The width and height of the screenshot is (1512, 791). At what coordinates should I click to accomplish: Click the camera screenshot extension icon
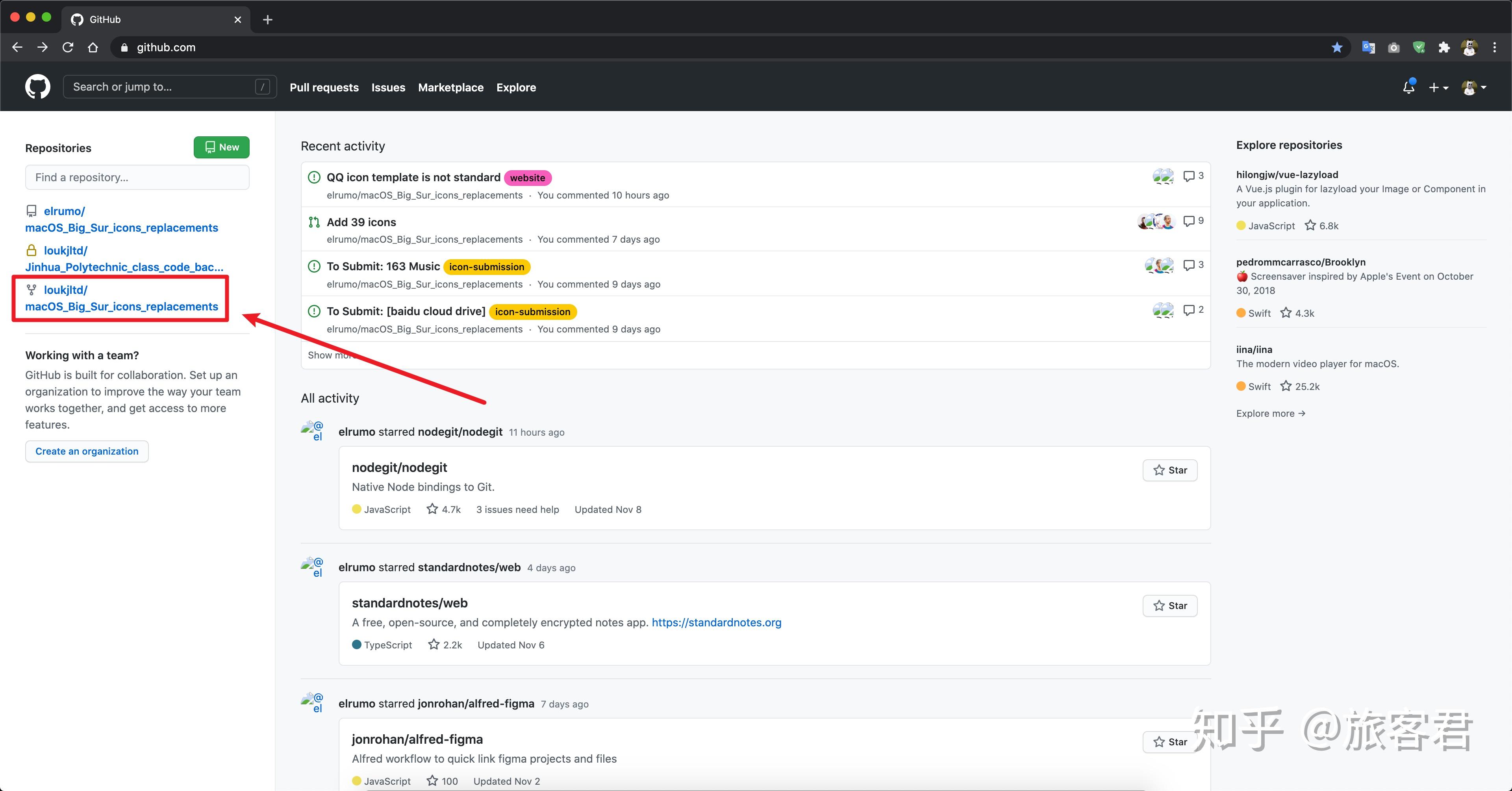coord(1393,48)
